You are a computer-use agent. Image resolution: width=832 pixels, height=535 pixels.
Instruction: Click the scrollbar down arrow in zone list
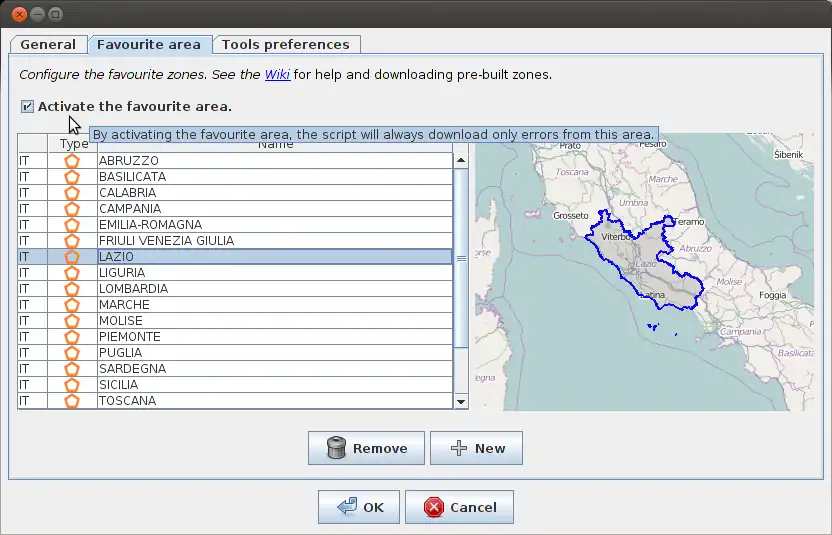point(461,401)
